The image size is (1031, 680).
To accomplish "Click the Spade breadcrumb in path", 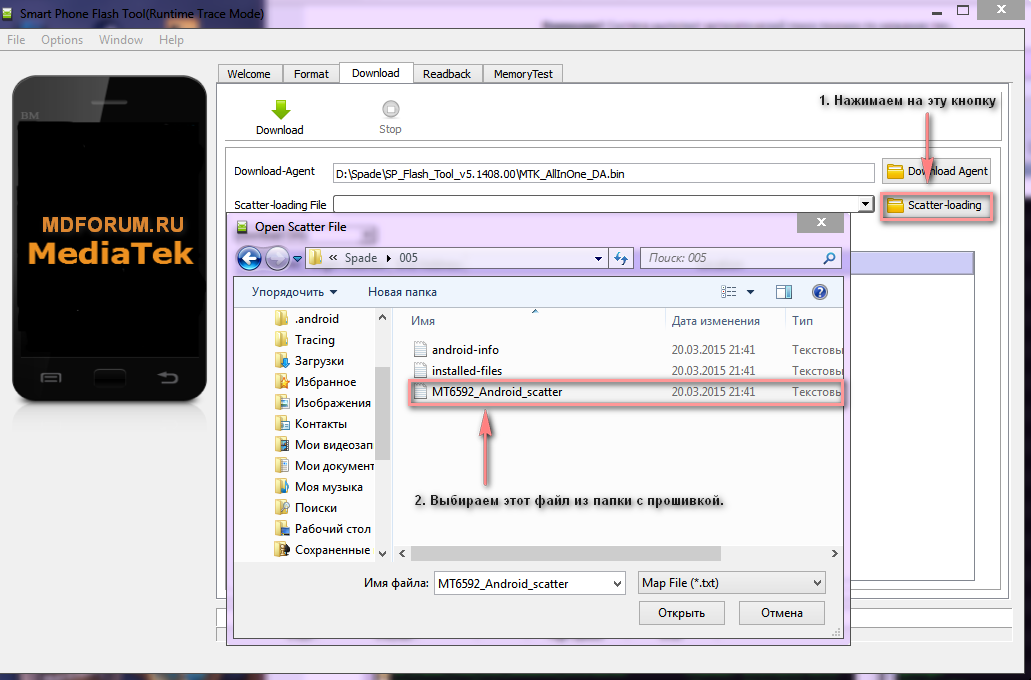I will pos(361,258).
